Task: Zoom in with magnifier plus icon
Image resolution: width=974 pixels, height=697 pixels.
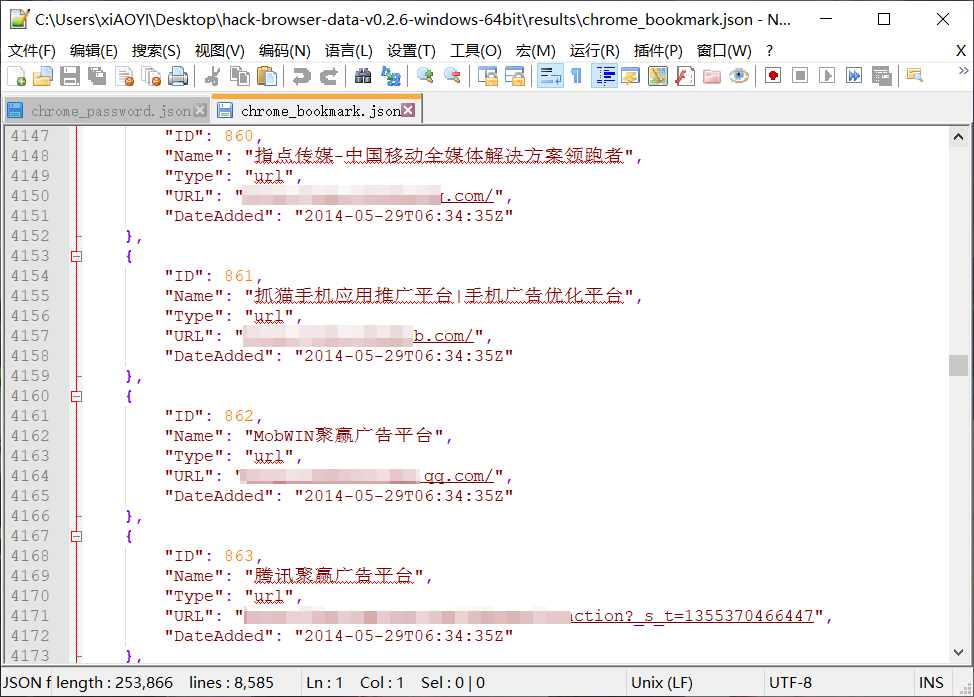Action: (426, 76)
